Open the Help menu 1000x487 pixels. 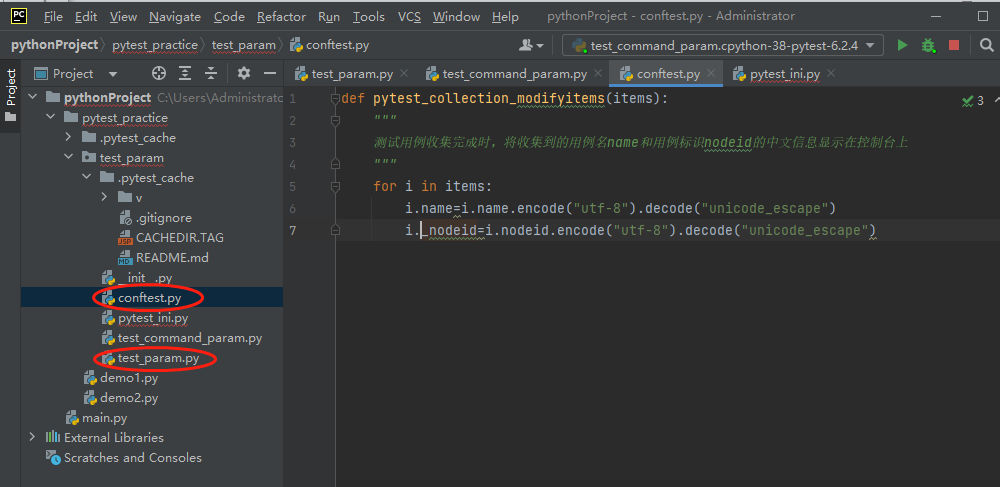(506, 17)
